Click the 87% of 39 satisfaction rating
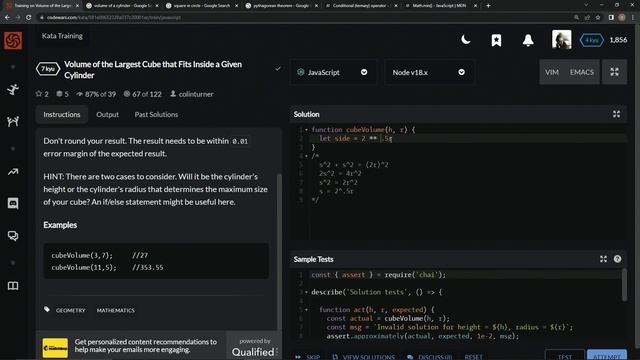The width and height of the screenshot is (640, 360). point(96,94)
